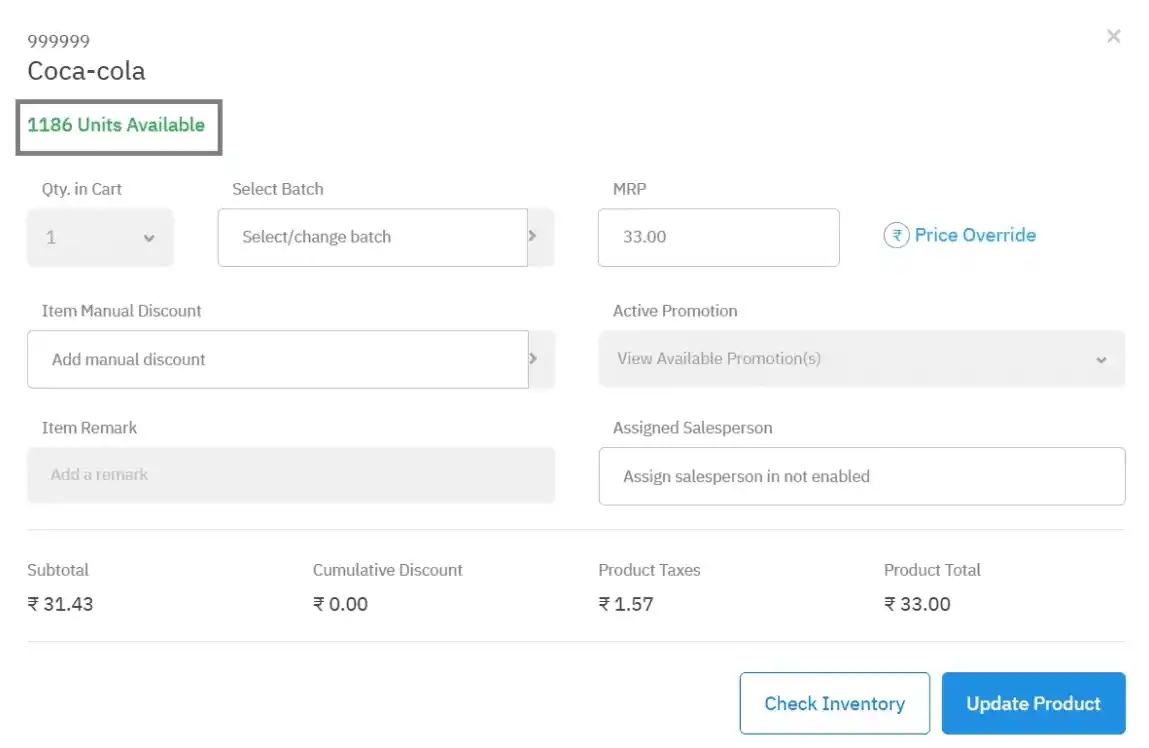
Task: Click the rupee icon beside Price Override
Action: coord(896,235)
